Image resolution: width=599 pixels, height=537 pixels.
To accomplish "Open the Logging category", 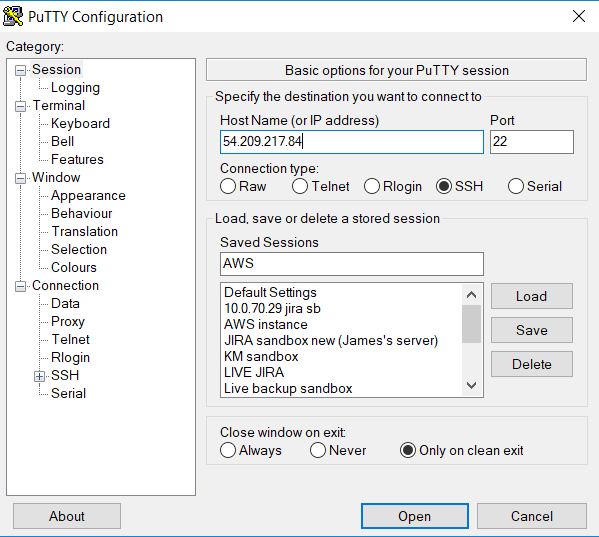I will click(x=75, y=87).
